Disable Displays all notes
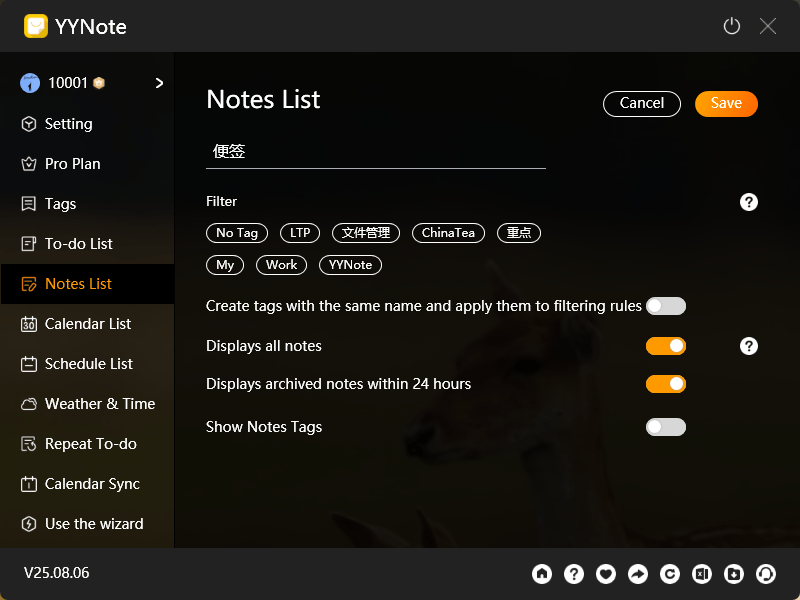The width and height of the screenshot is (800, 600). [x=666, y=345]
